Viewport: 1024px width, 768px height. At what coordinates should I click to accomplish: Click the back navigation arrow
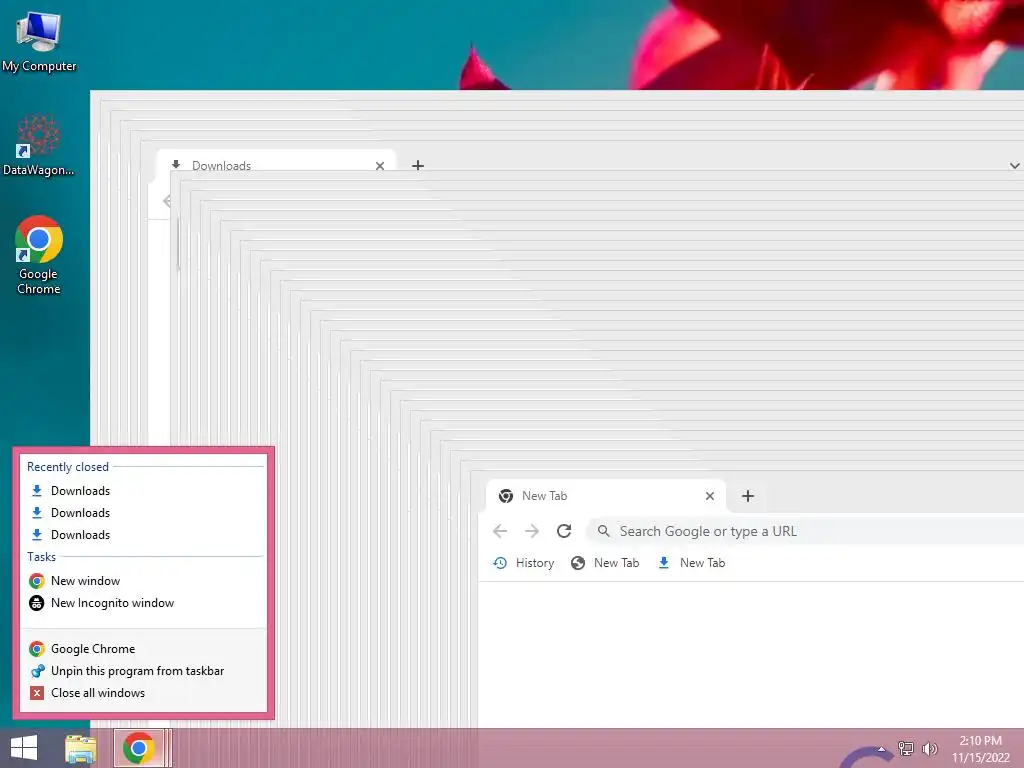pos(500,531)
